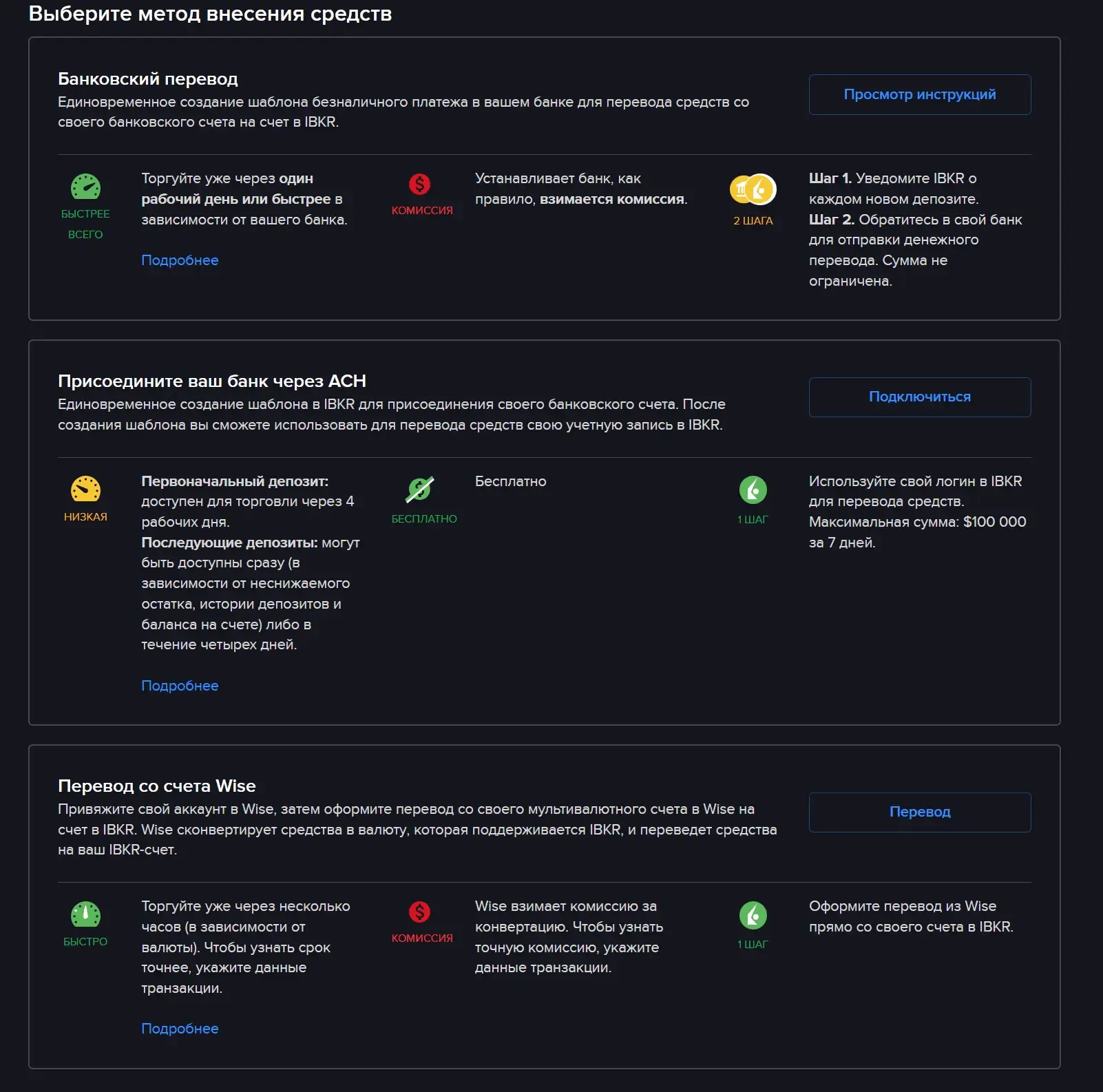Screen dimensions: 1103x1092
Task: Open Подробнее link in the Wise section
Action: tap(180, 1029)
